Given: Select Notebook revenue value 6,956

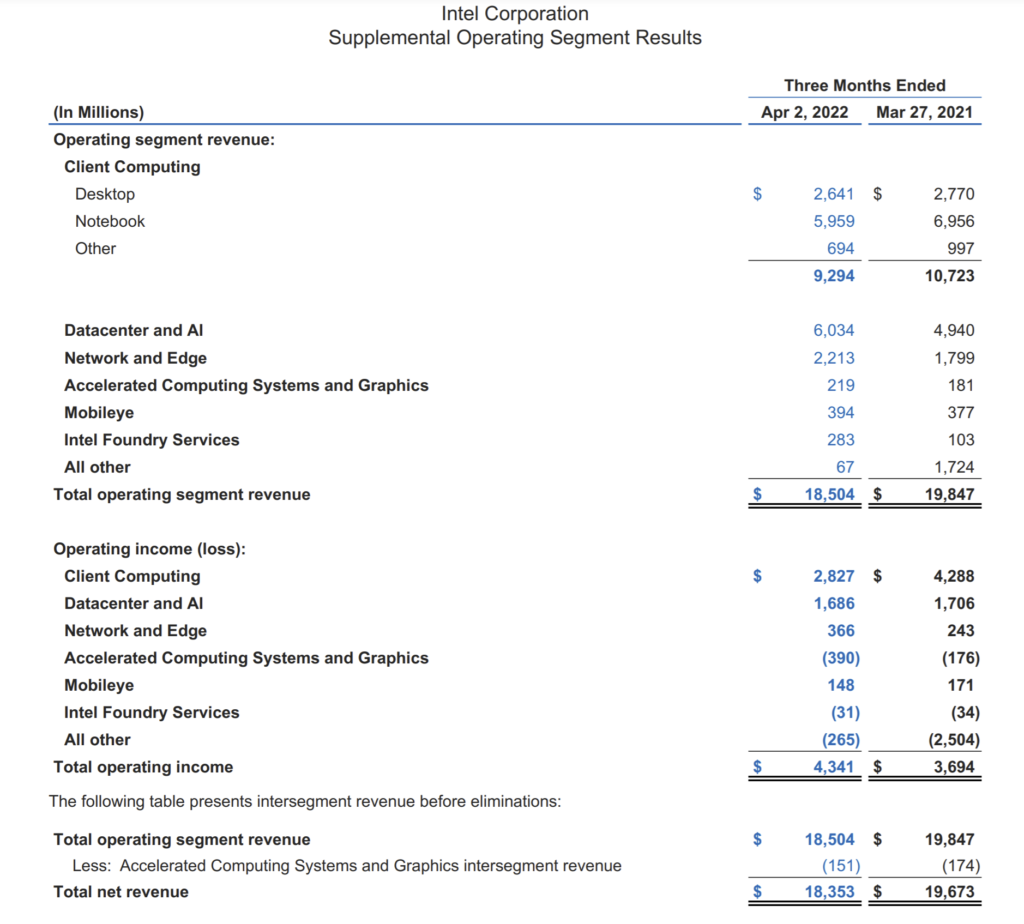Looking at the screenshot, I should point(953,221).
